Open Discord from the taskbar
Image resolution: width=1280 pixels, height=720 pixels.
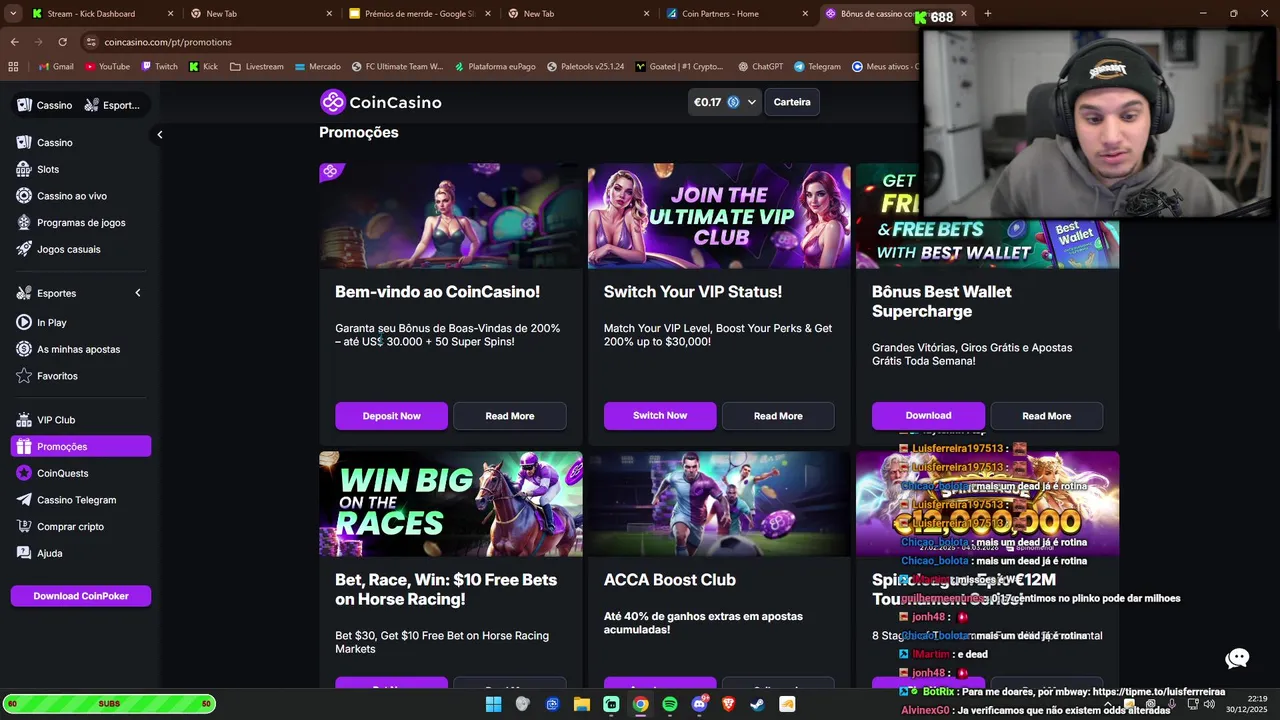[699, 704]
